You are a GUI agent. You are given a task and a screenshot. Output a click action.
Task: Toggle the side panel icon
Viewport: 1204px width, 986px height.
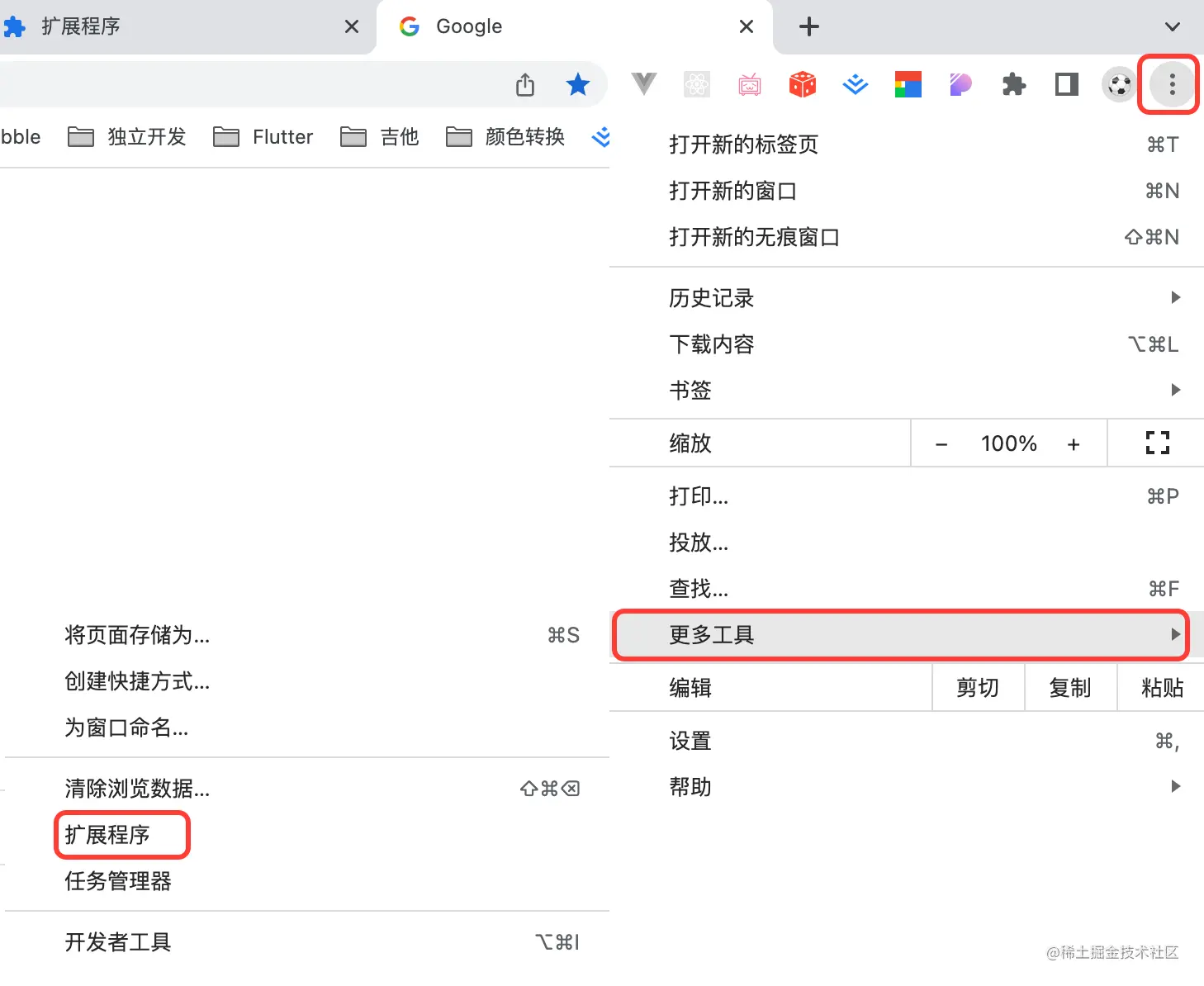[1067, 84]
